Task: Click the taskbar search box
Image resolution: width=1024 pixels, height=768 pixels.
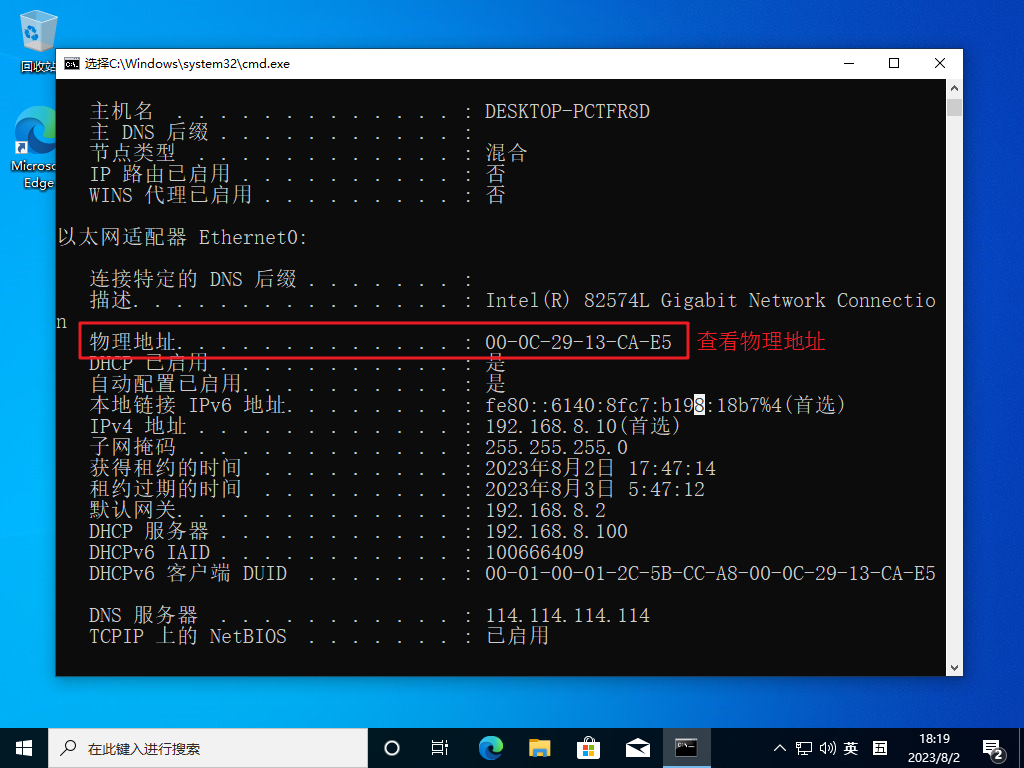Action: click(208, 748)
